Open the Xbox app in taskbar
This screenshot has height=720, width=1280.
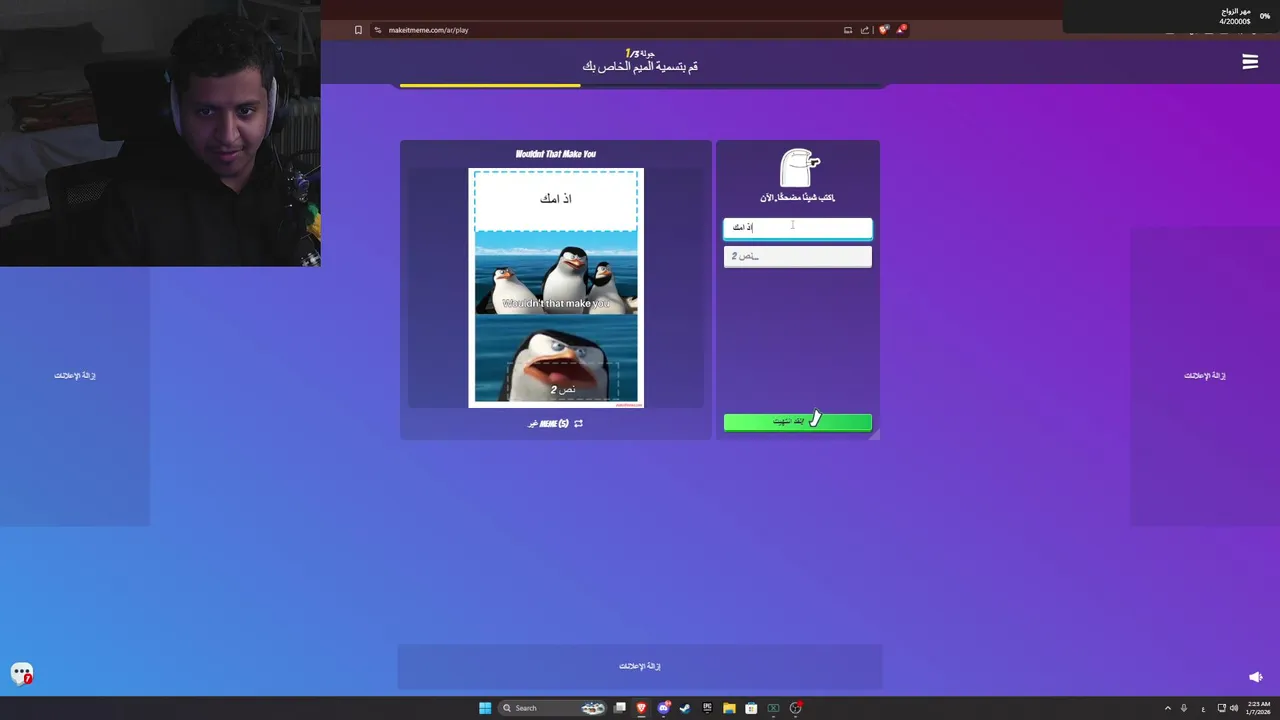pos(773,708)
